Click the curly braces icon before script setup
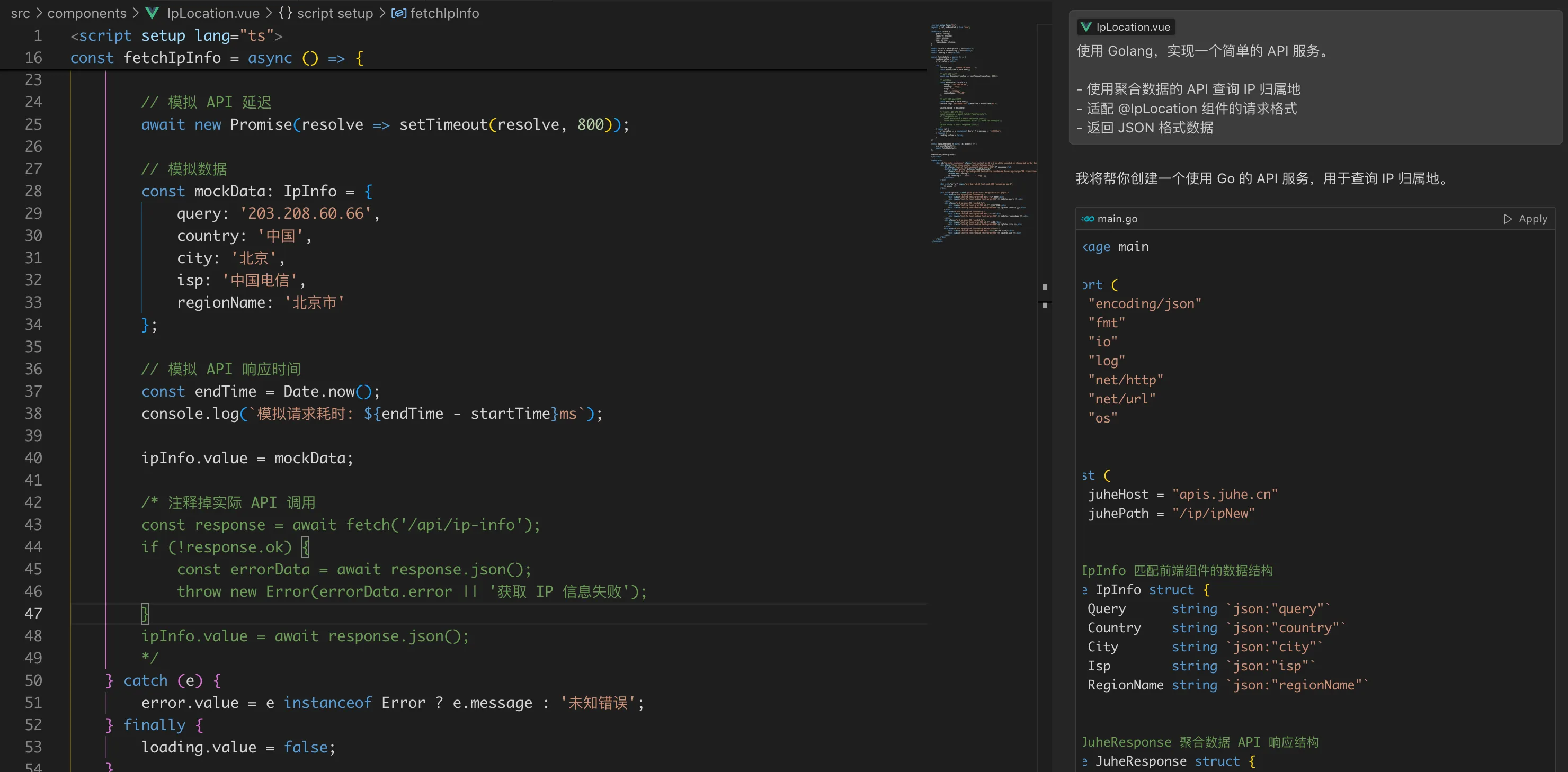This screenshot has width=1568, height=772. tap(285, 13)
